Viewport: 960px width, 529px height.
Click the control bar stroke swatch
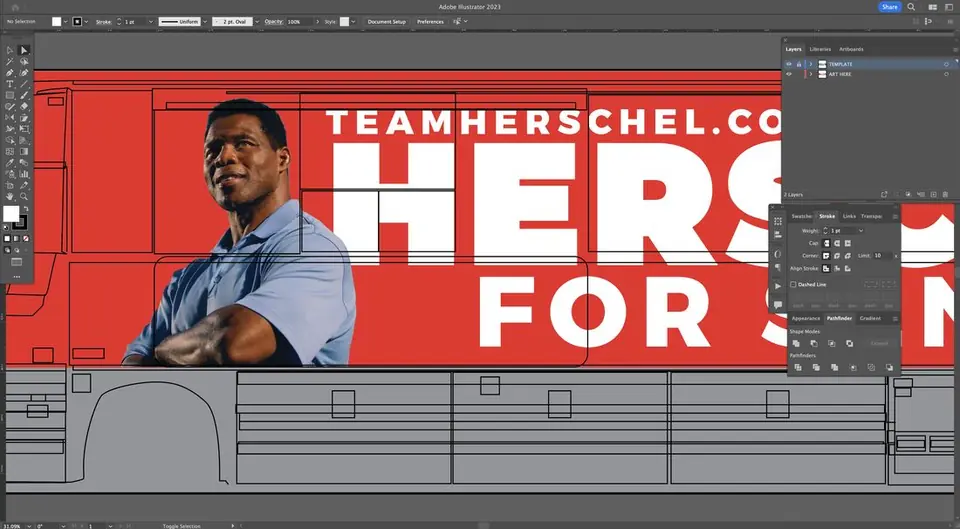(77, 21)
